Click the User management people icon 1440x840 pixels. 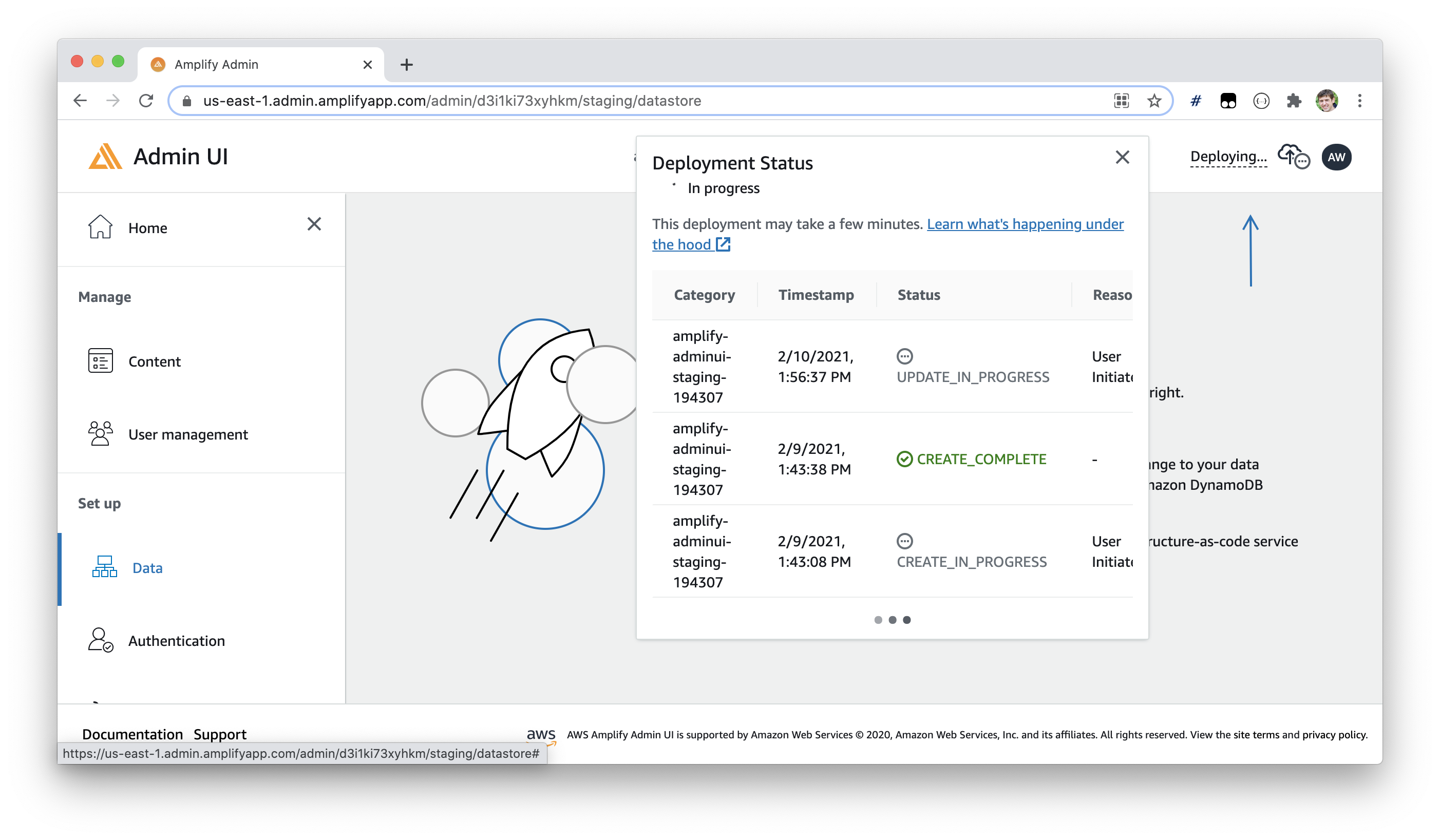(x=101, y=433)
